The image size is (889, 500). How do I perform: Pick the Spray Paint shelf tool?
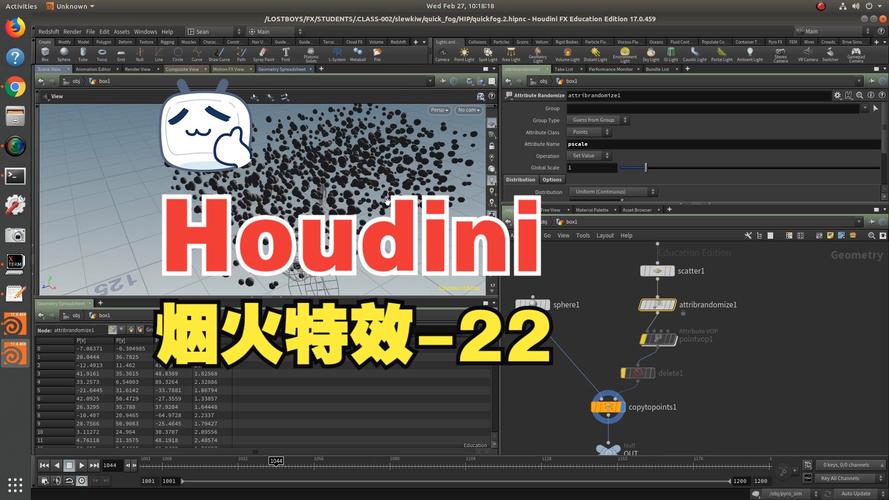click(x=263, y=54)
